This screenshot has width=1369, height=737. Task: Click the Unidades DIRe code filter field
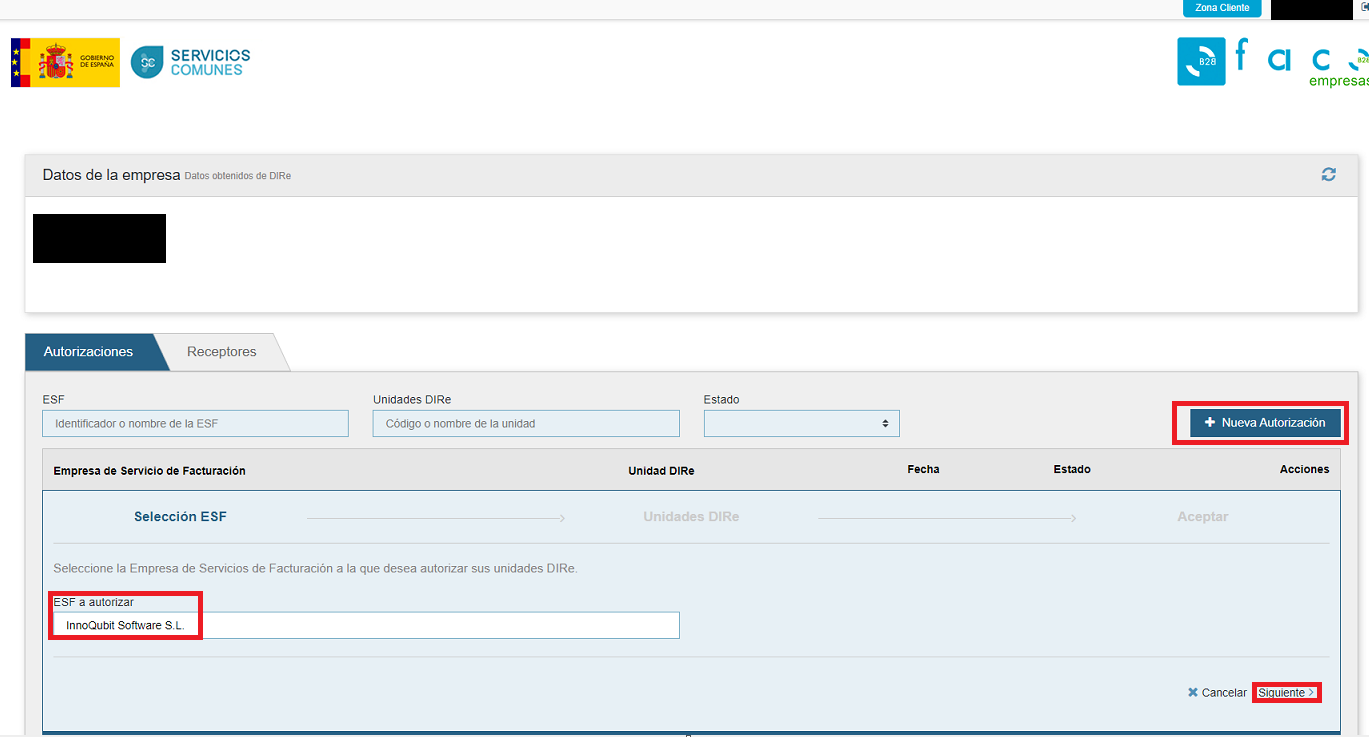pyautogui.click(x=525, y=422)
